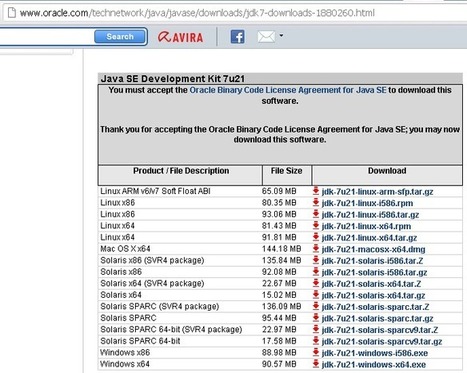This screenshot has width=467, height=373.
Task: Download jdk-7u21-solaris-x64.tar.Z link
Action: (x=371, y=284)
